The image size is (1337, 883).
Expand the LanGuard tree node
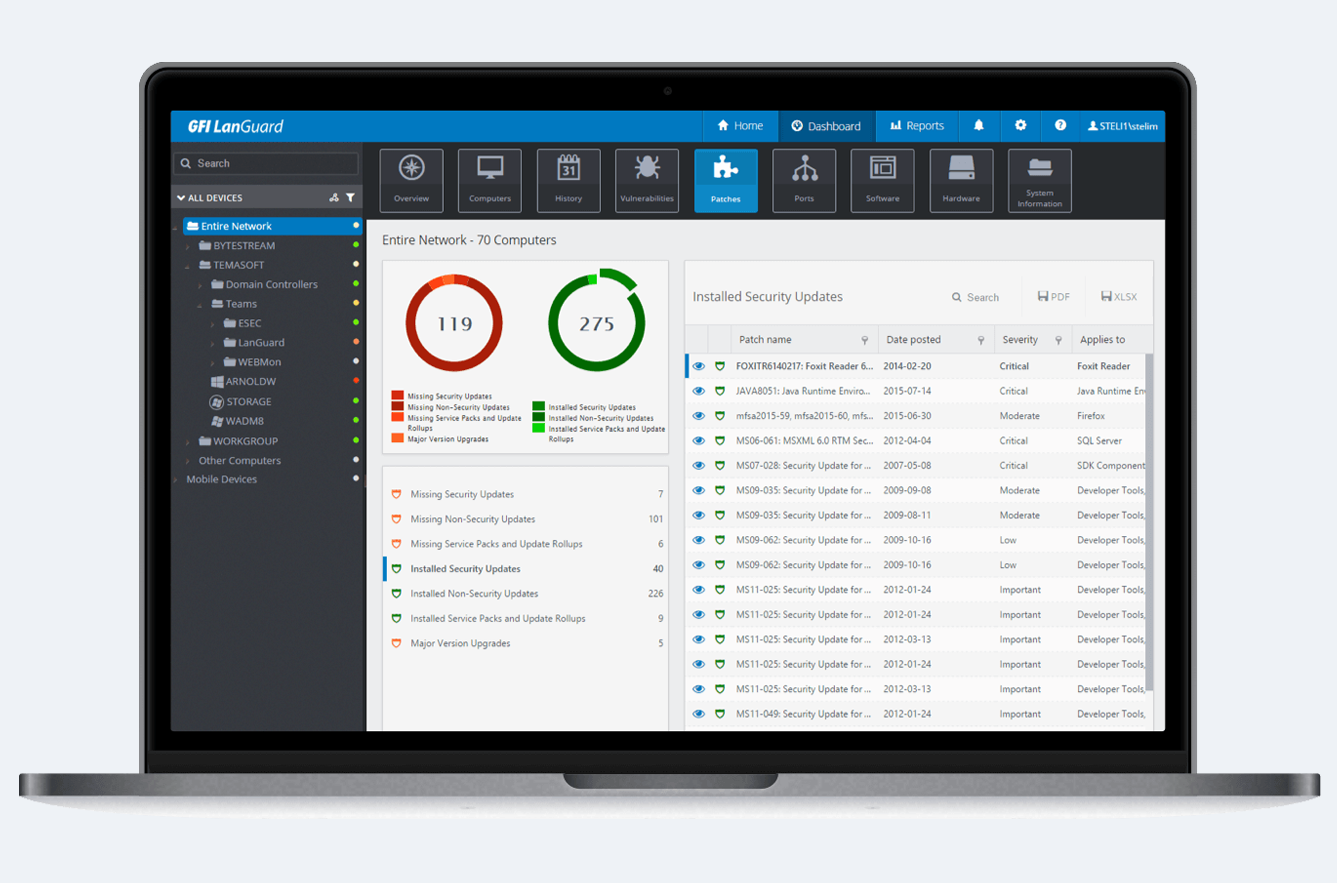pyautogui.click(x=212, y=343)
